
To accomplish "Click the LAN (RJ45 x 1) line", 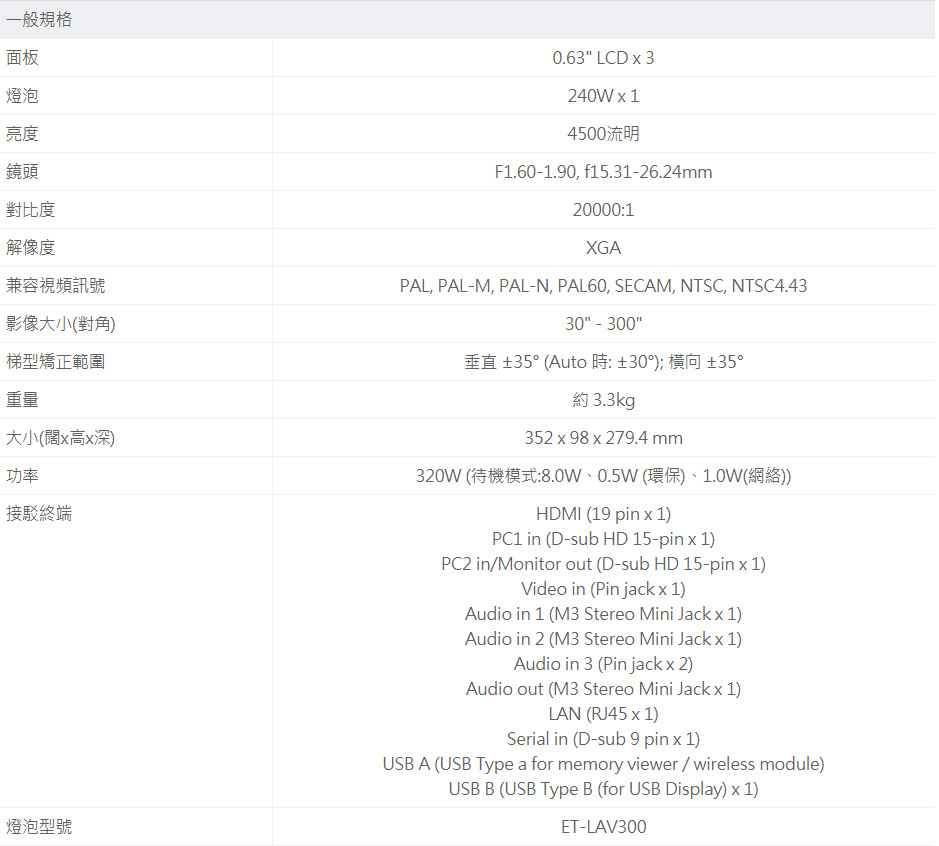I will [x=603, y=714].
